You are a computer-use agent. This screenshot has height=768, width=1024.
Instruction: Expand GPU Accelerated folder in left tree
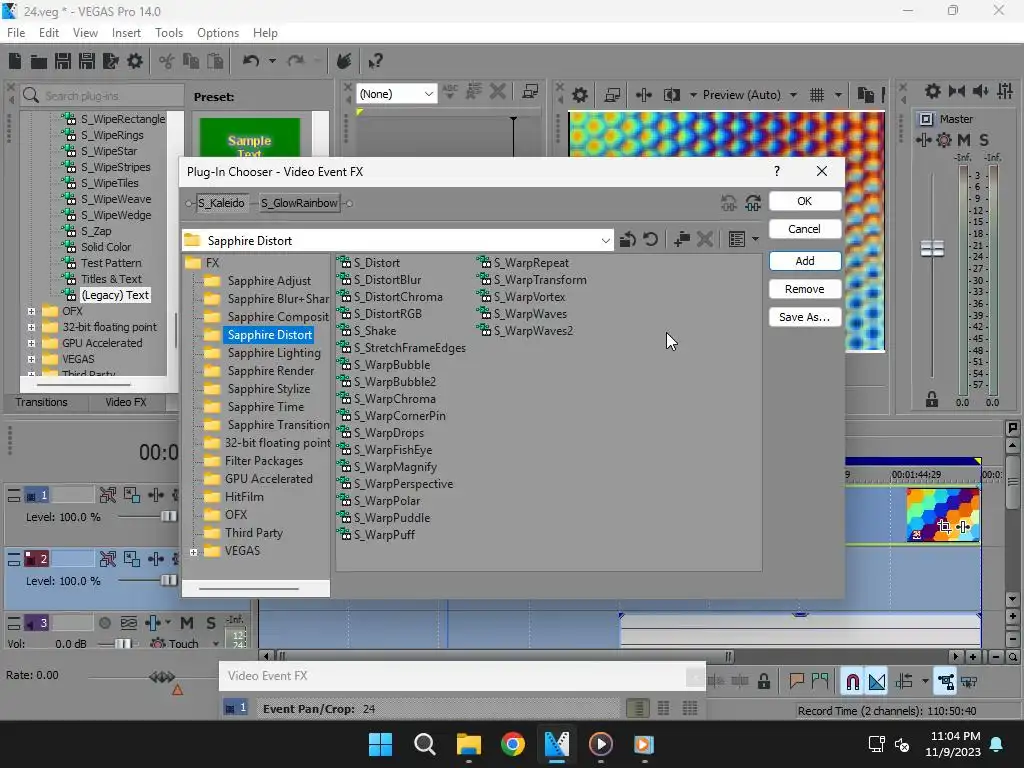coord(31,343)
